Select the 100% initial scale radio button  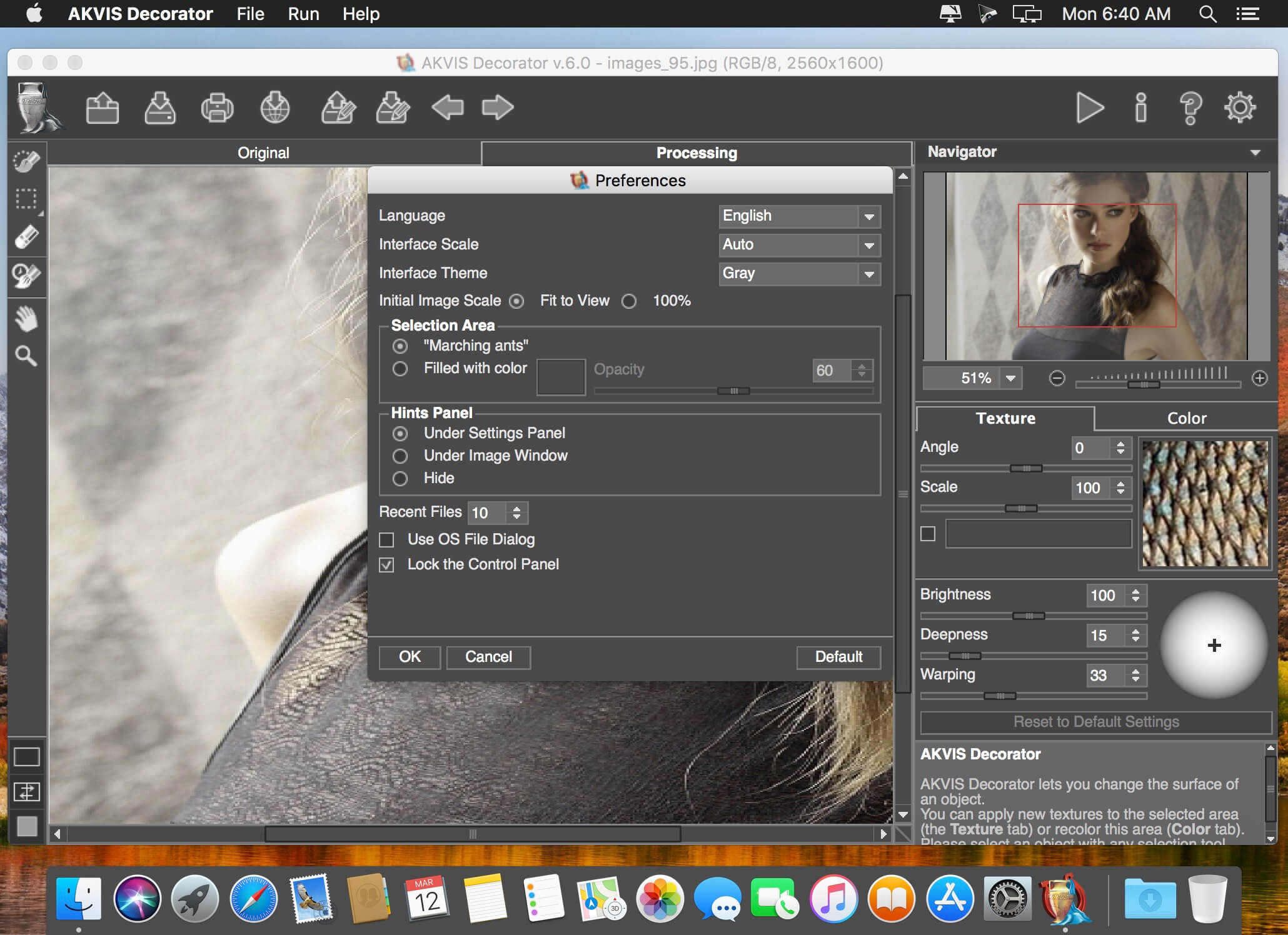point(629,301)
